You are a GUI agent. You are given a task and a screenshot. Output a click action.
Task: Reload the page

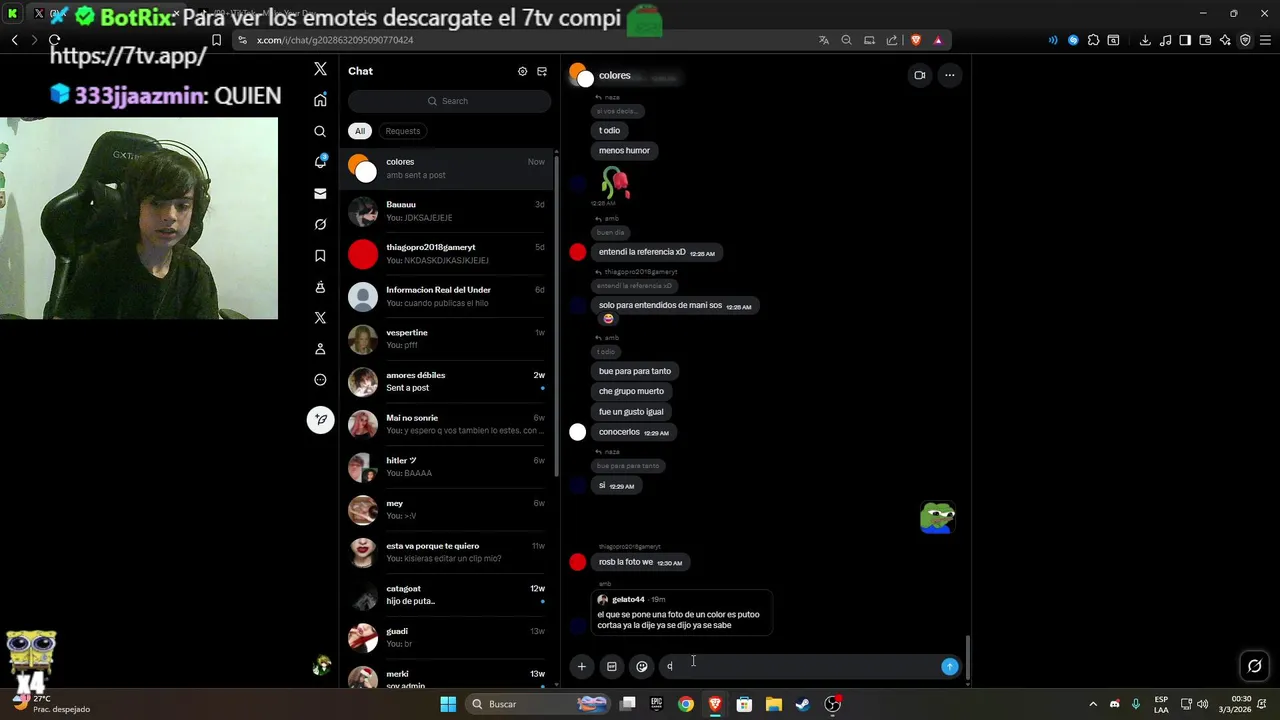click(x=54, y=40)
